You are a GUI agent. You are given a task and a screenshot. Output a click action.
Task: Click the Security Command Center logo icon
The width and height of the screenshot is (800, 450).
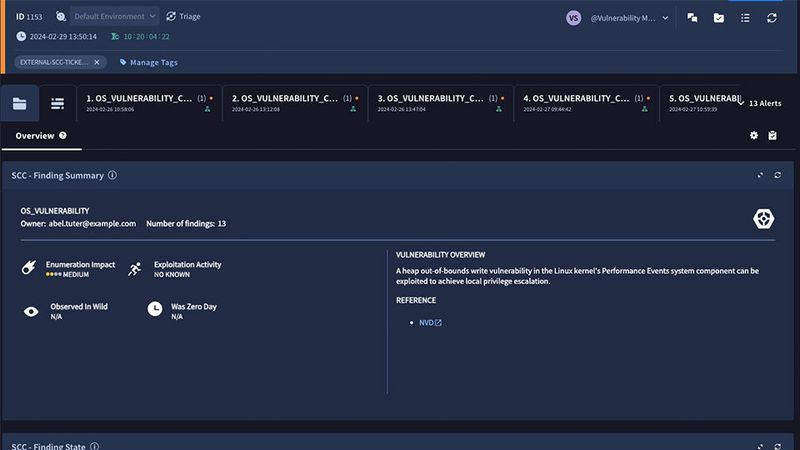764,218
